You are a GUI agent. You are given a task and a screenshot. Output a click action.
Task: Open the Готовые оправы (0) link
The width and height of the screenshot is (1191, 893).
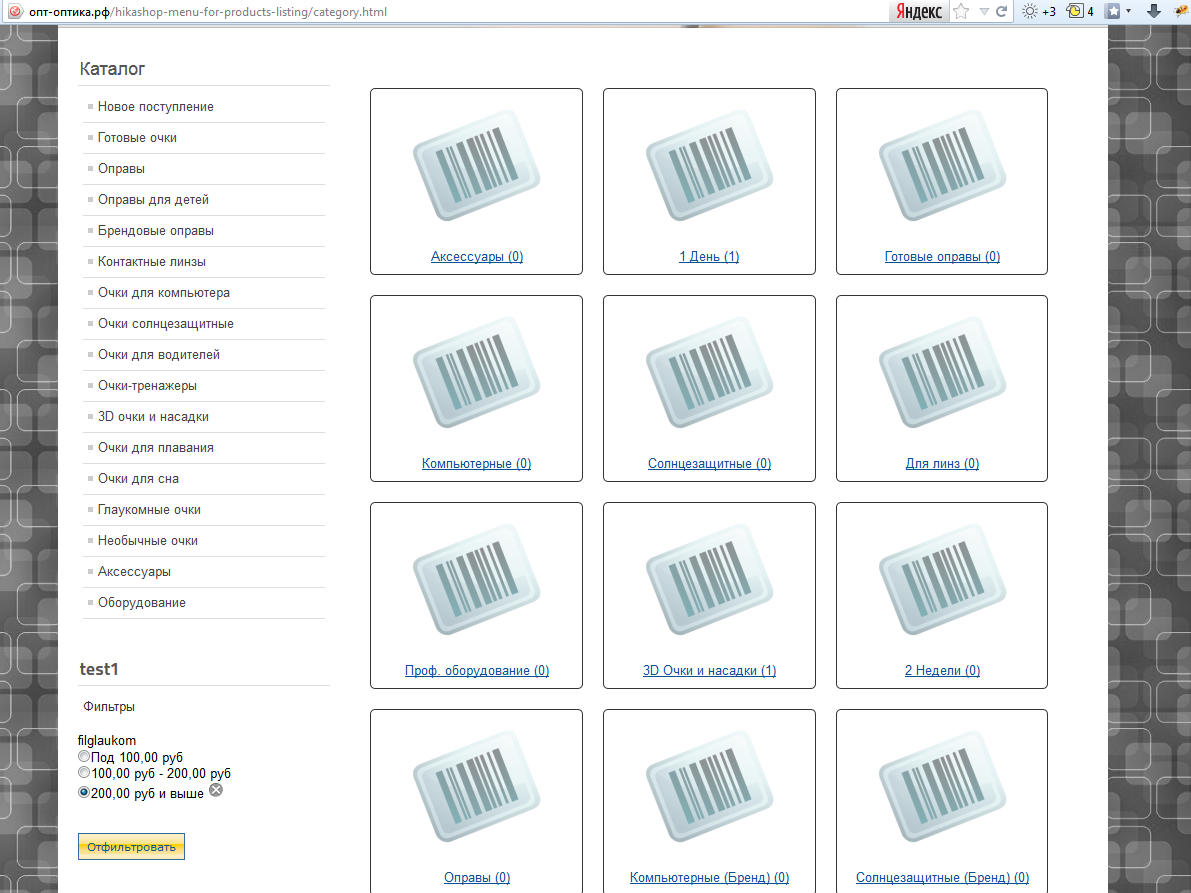pyautogui.click(x=943, y=257)
